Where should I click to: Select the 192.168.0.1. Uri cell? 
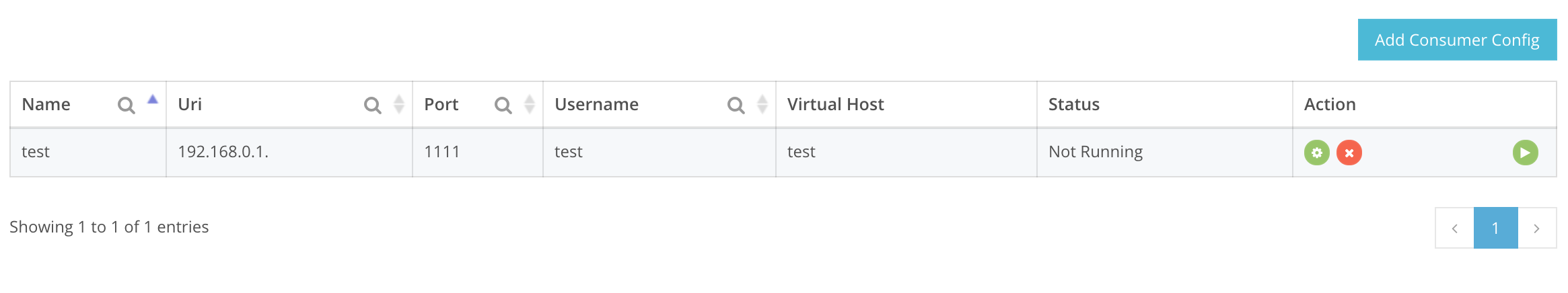tap(223, 152)
